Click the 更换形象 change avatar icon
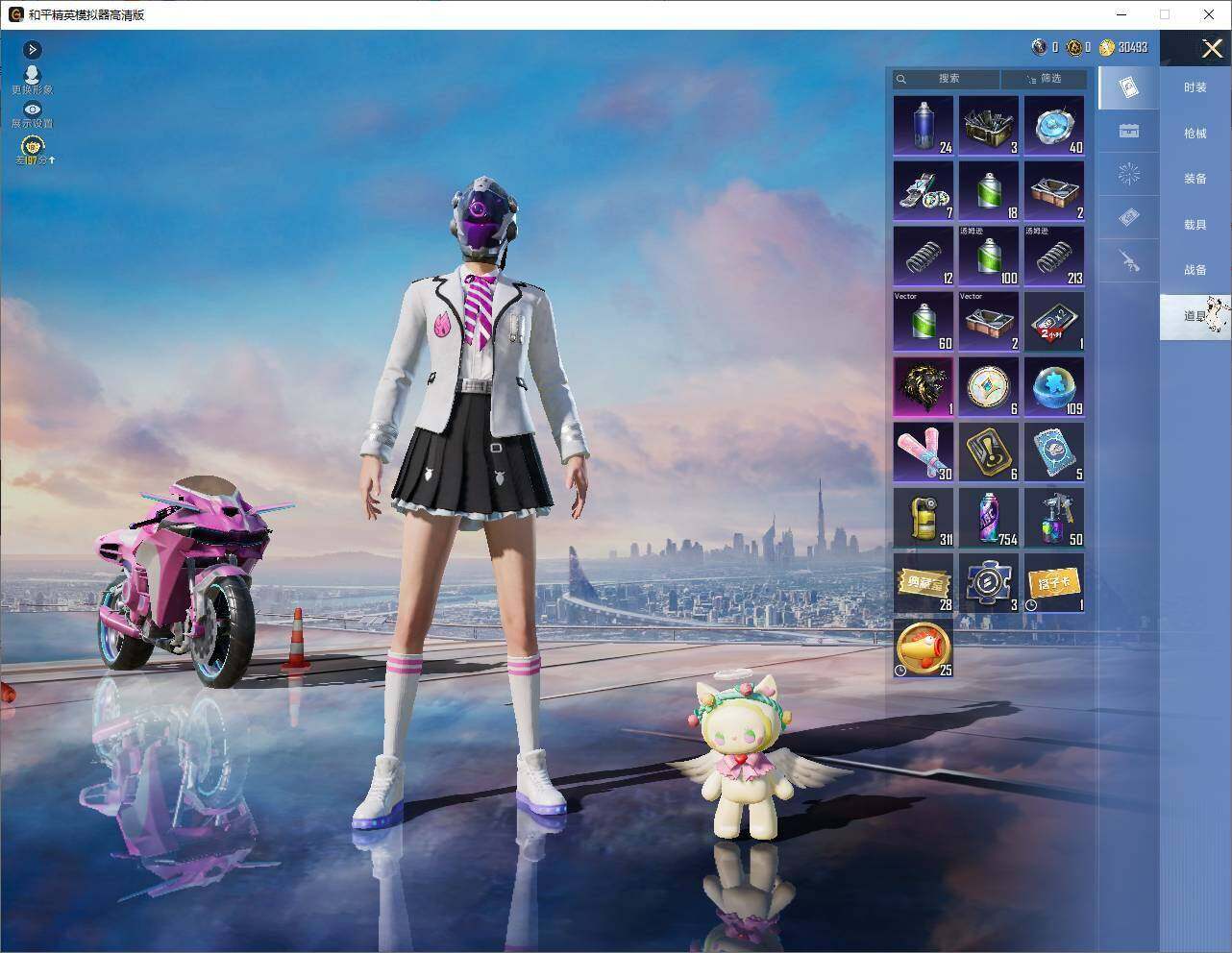 tap(33, 81)
